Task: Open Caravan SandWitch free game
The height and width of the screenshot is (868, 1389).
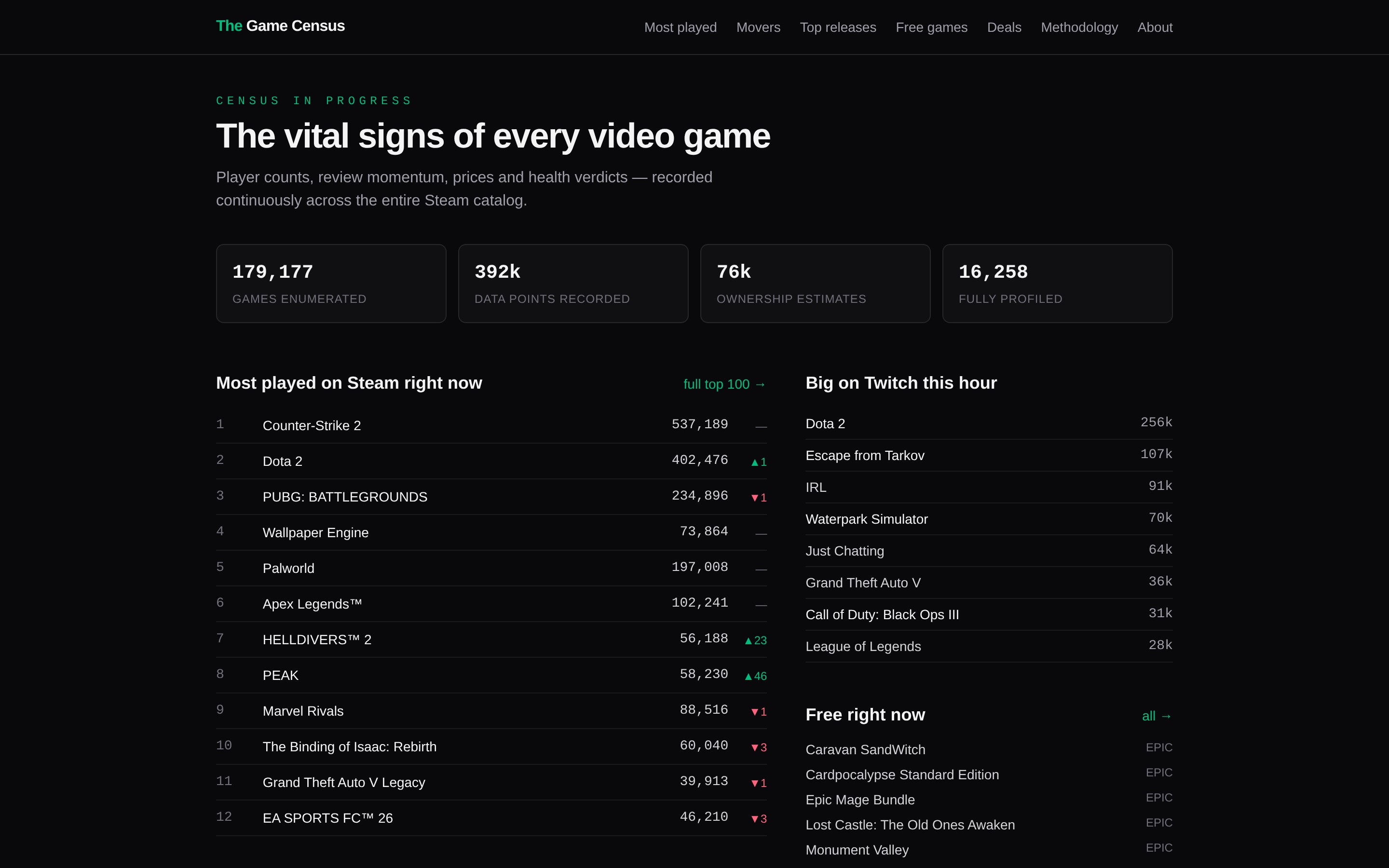Action: coord(865,750)
